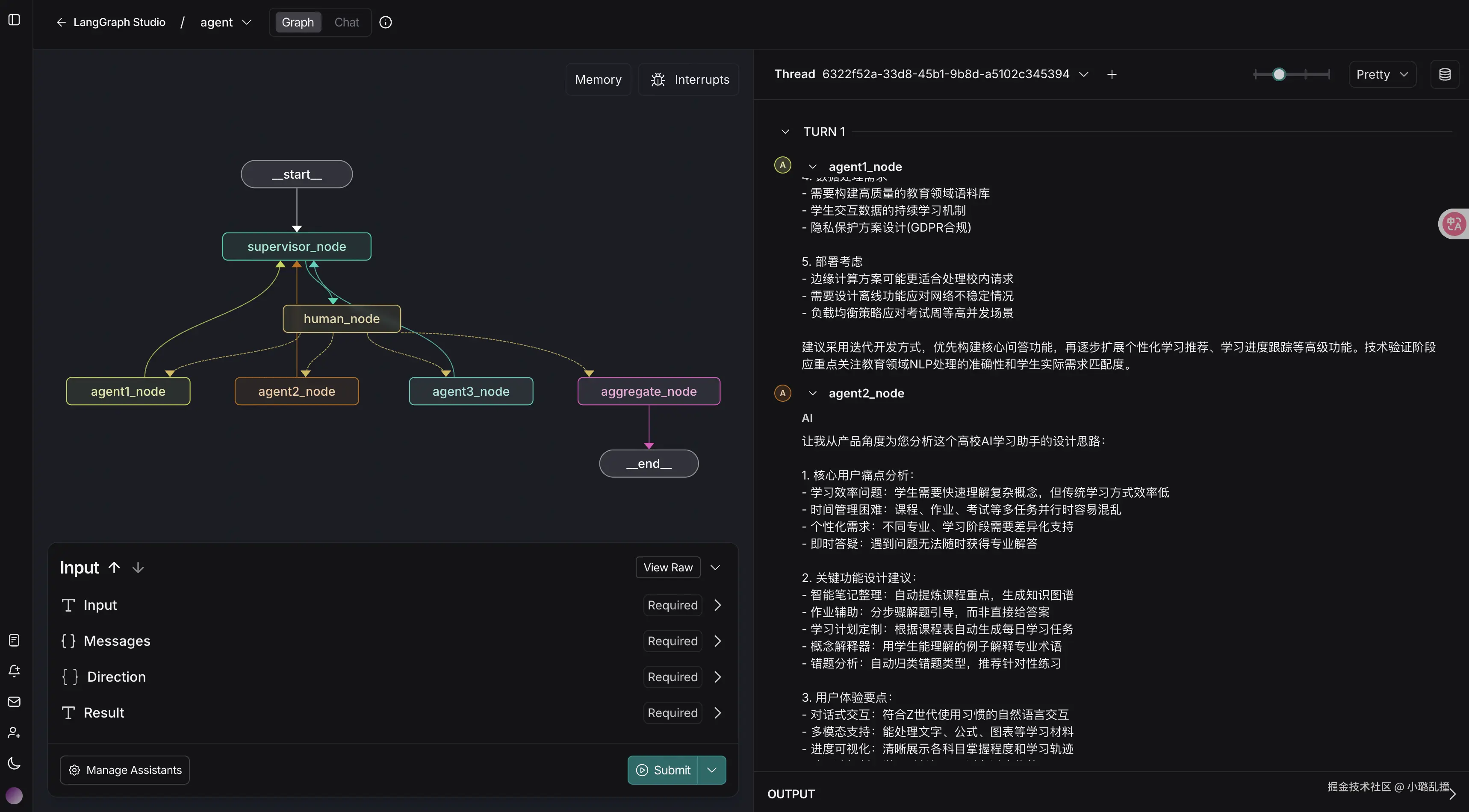Screen dimensions: 1469x812
Task: Select the Graph tab
Action: coord(298,22)
